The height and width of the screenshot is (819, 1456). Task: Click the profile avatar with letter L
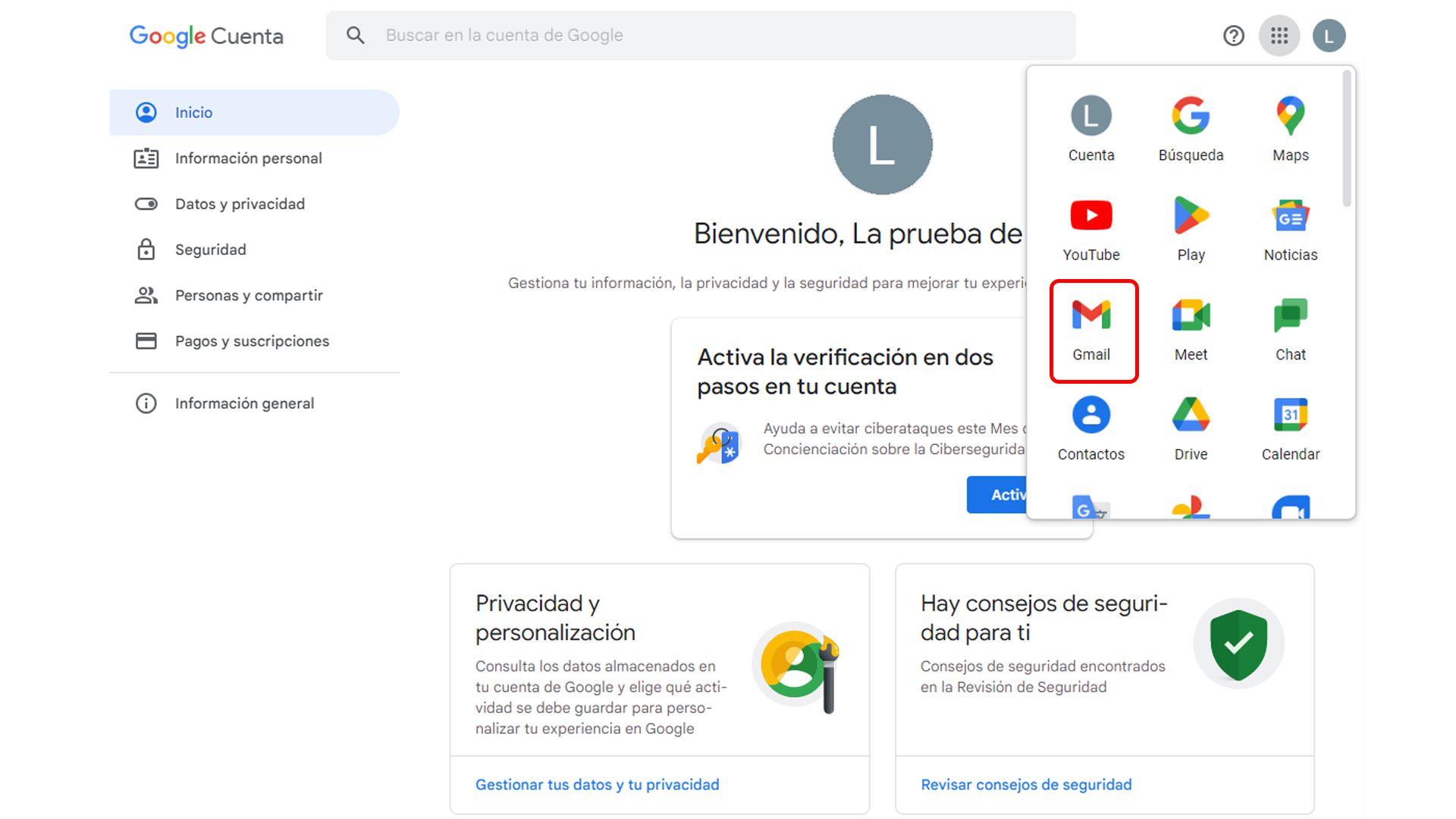[x=1329, y=35]
